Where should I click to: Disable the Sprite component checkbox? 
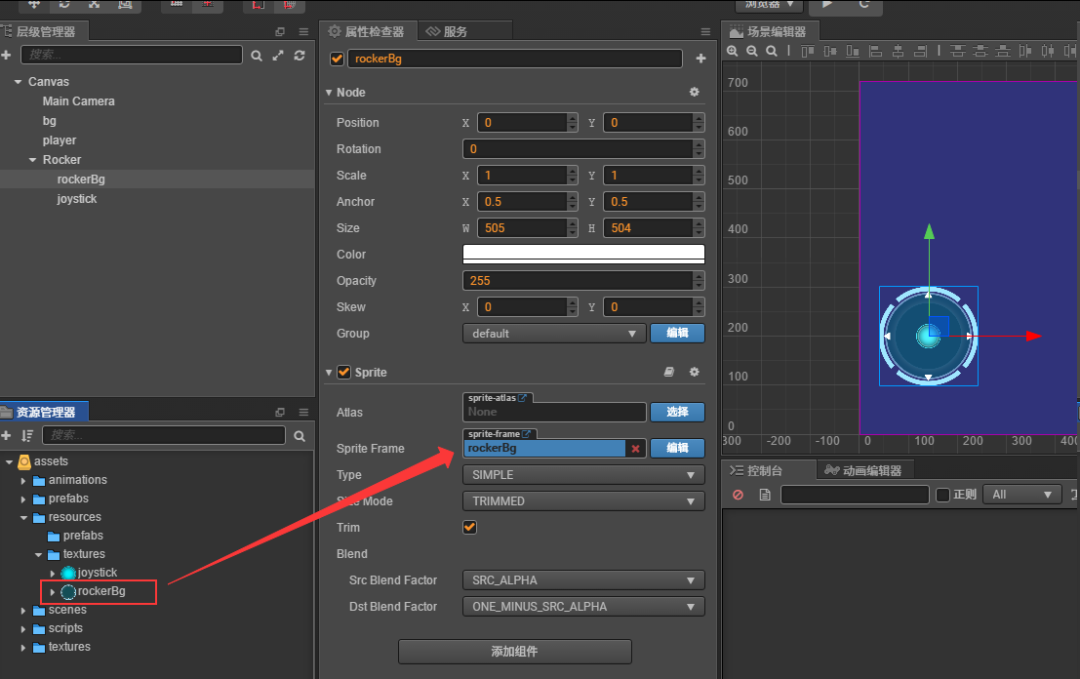coord(344,372)
